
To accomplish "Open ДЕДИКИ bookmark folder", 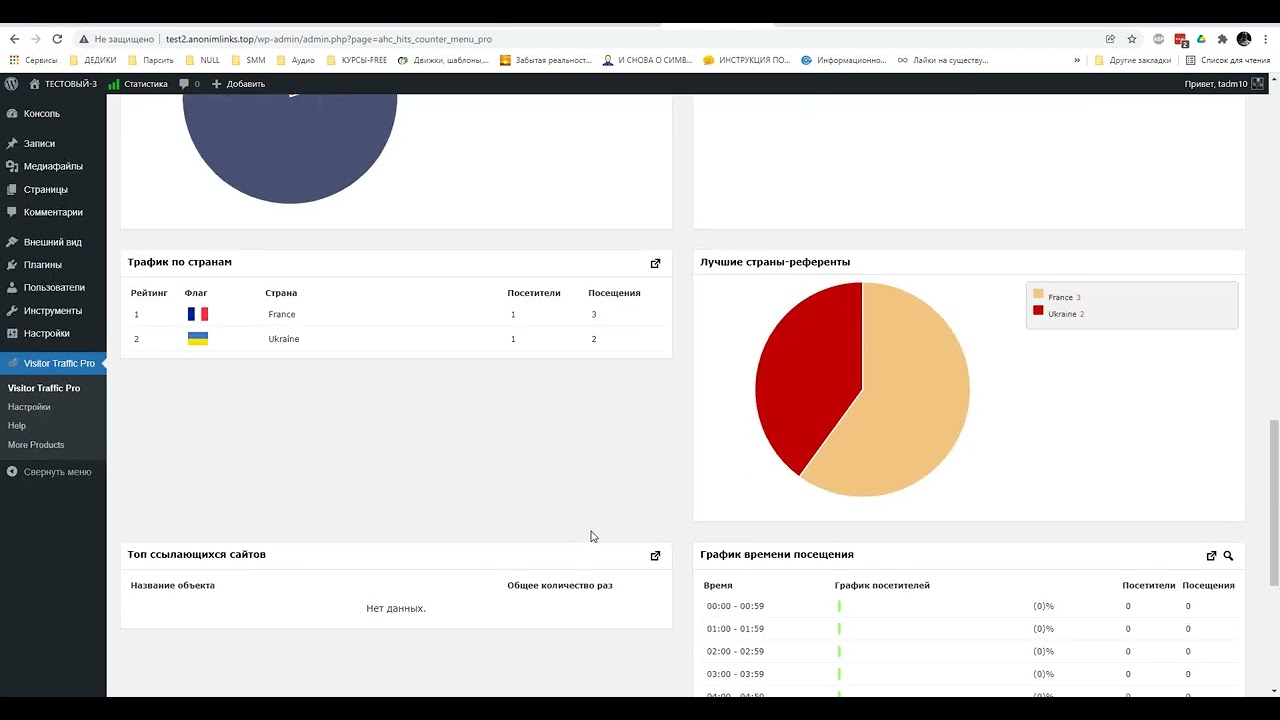I will [x=93, y=60].
